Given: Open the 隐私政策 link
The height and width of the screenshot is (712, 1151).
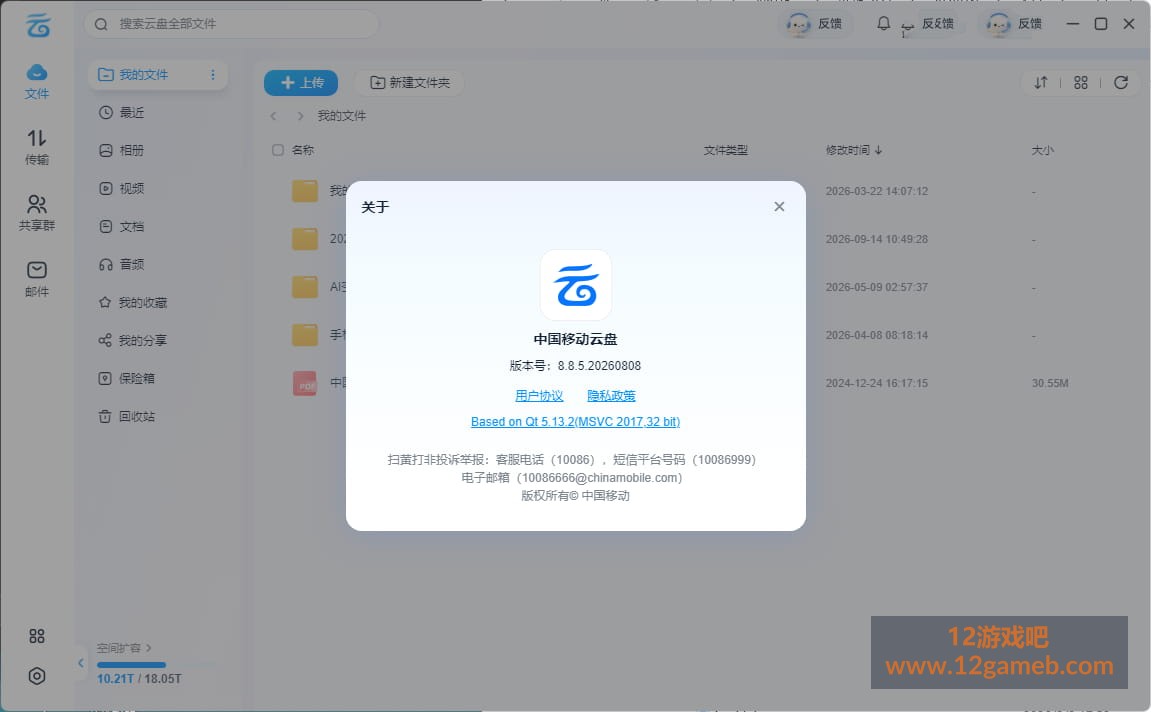Looking at the screenshot, I should (x=611, y=396).
